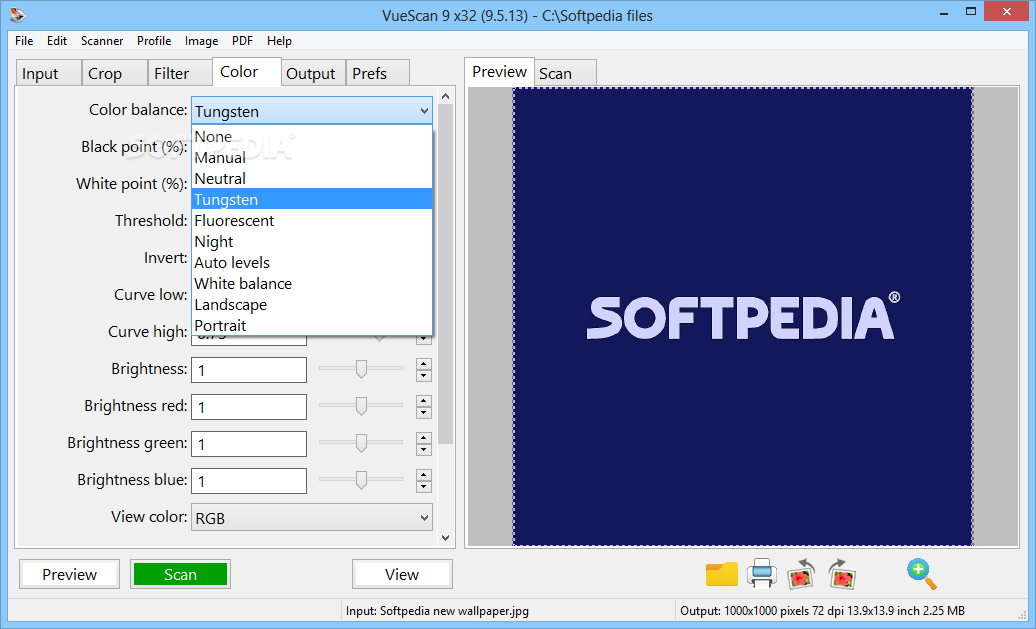The image size is (1036, 629).
Task: Select None color balance option
Action: [x=312, y=137]
